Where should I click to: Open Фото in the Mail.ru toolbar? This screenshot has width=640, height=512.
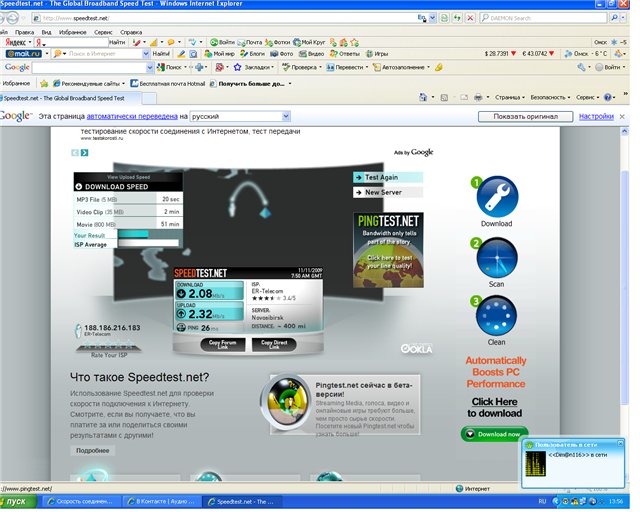tap(282, 53)
